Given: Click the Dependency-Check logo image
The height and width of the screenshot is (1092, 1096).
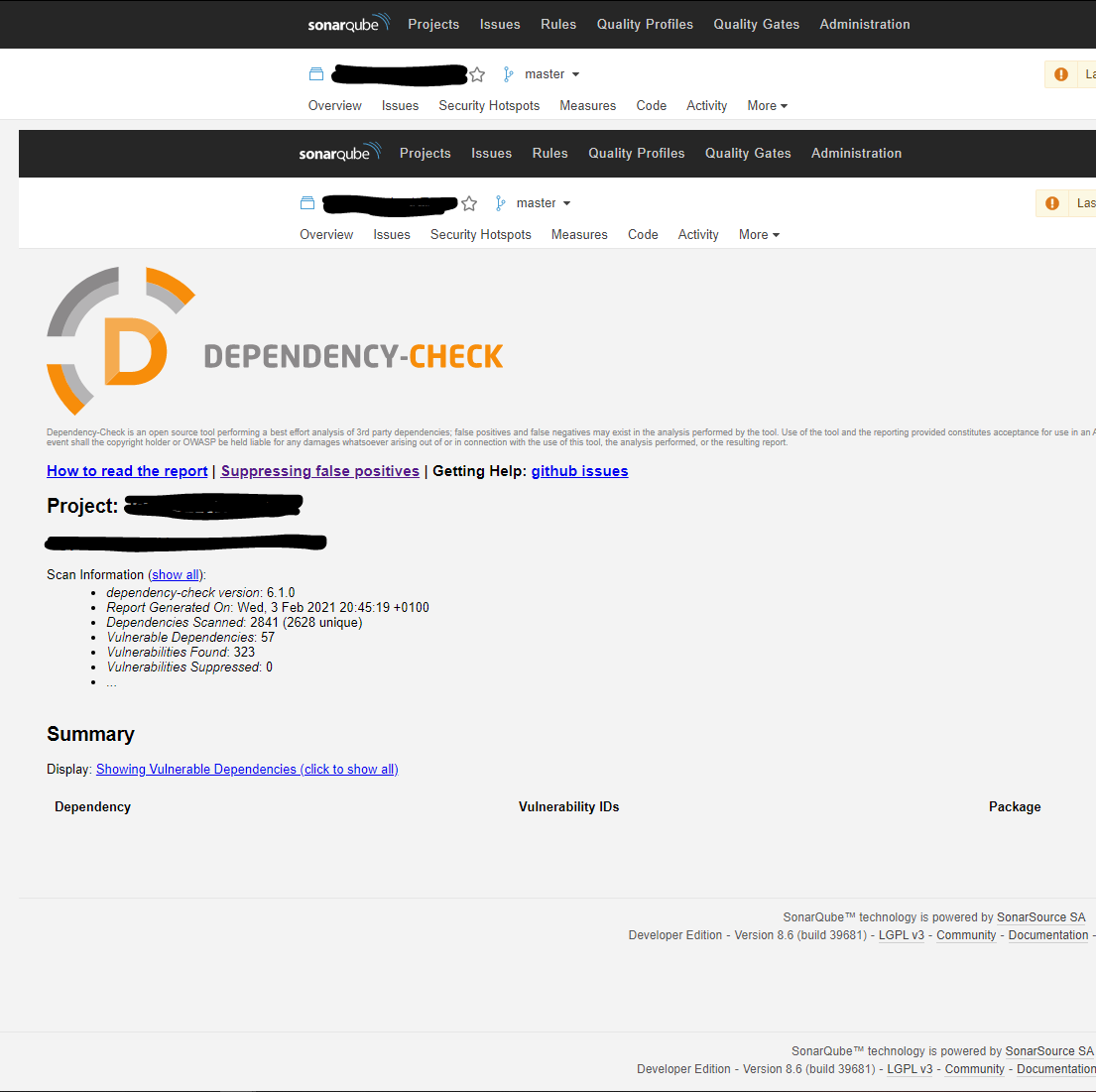Looking at the screenshot, I should click(275, 341).
